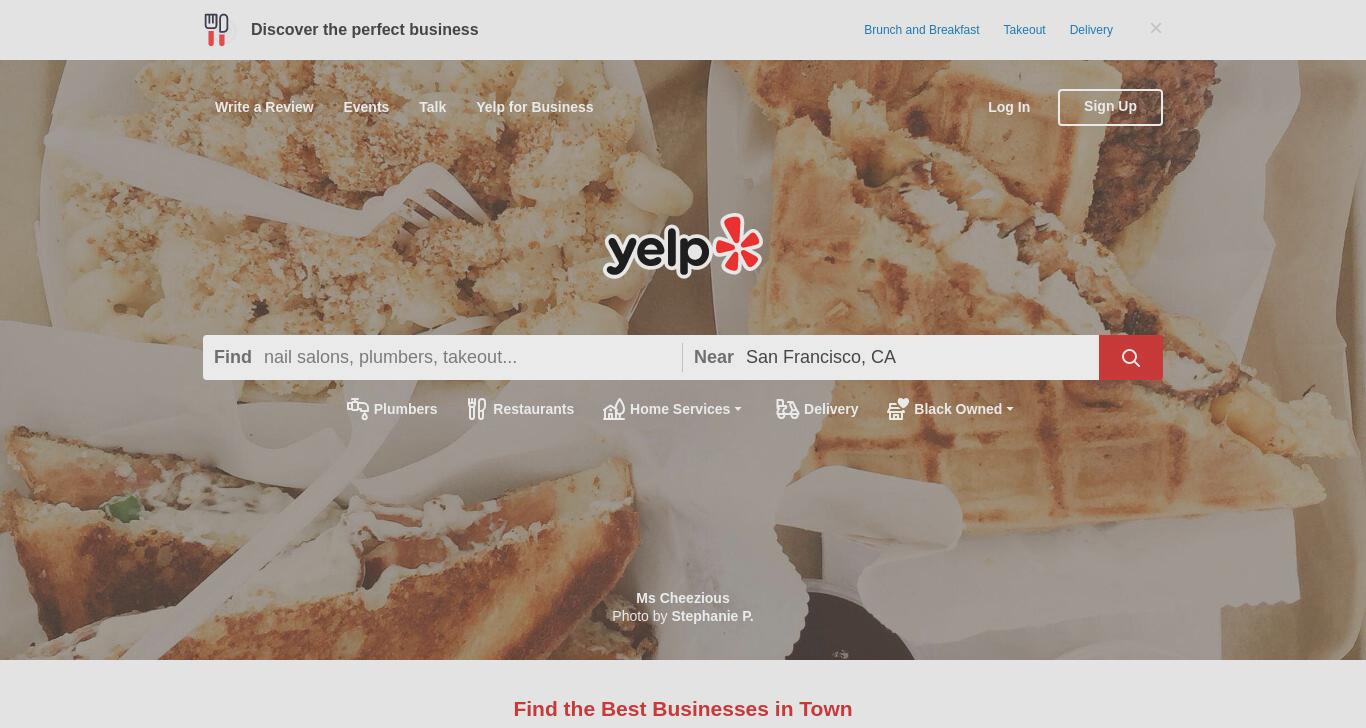Click the Yelp logo
The image size is (1366, 728).
(683, 246)
